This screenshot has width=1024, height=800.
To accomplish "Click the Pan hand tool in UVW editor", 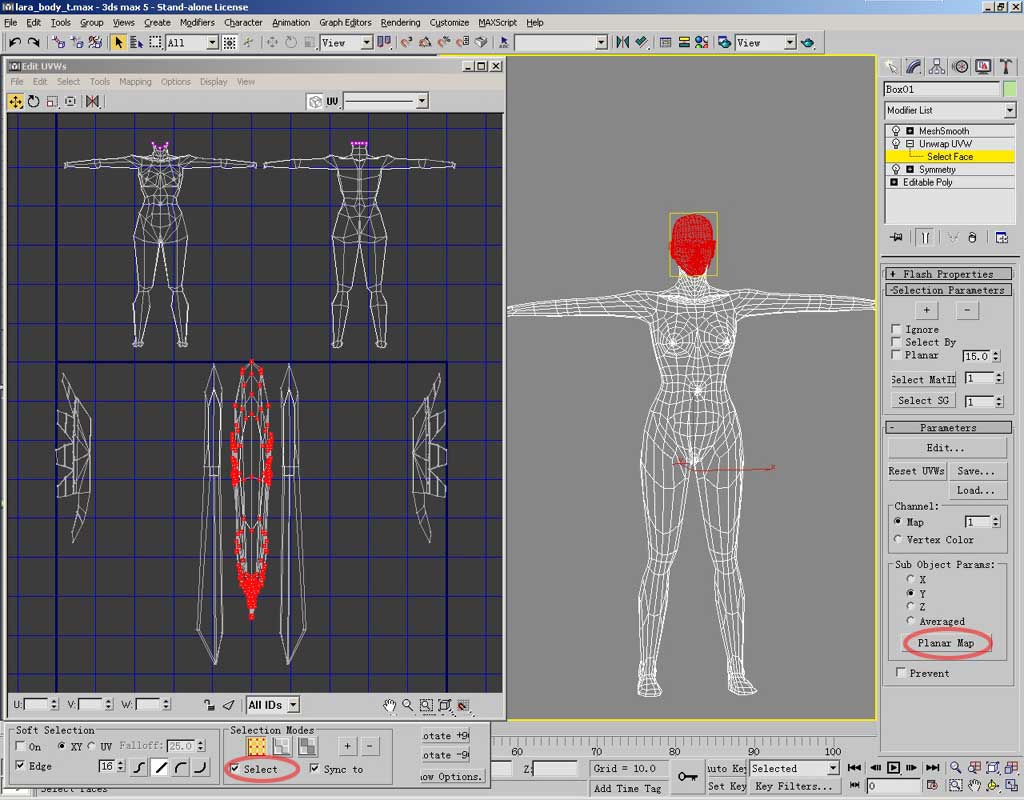I will pos(390,706).
